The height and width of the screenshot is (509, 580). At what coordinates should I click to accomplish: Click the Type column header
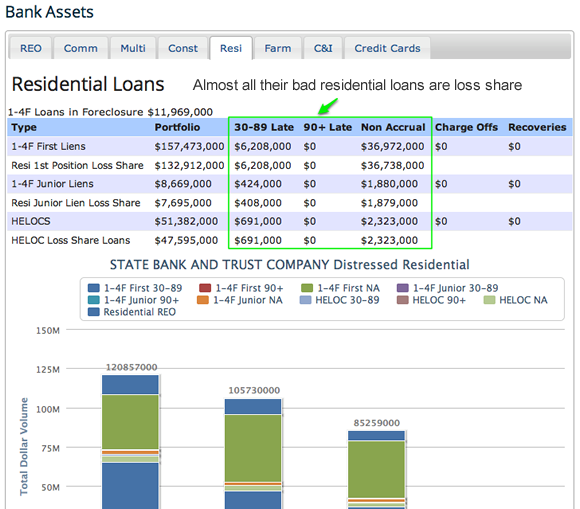[24, 127]
